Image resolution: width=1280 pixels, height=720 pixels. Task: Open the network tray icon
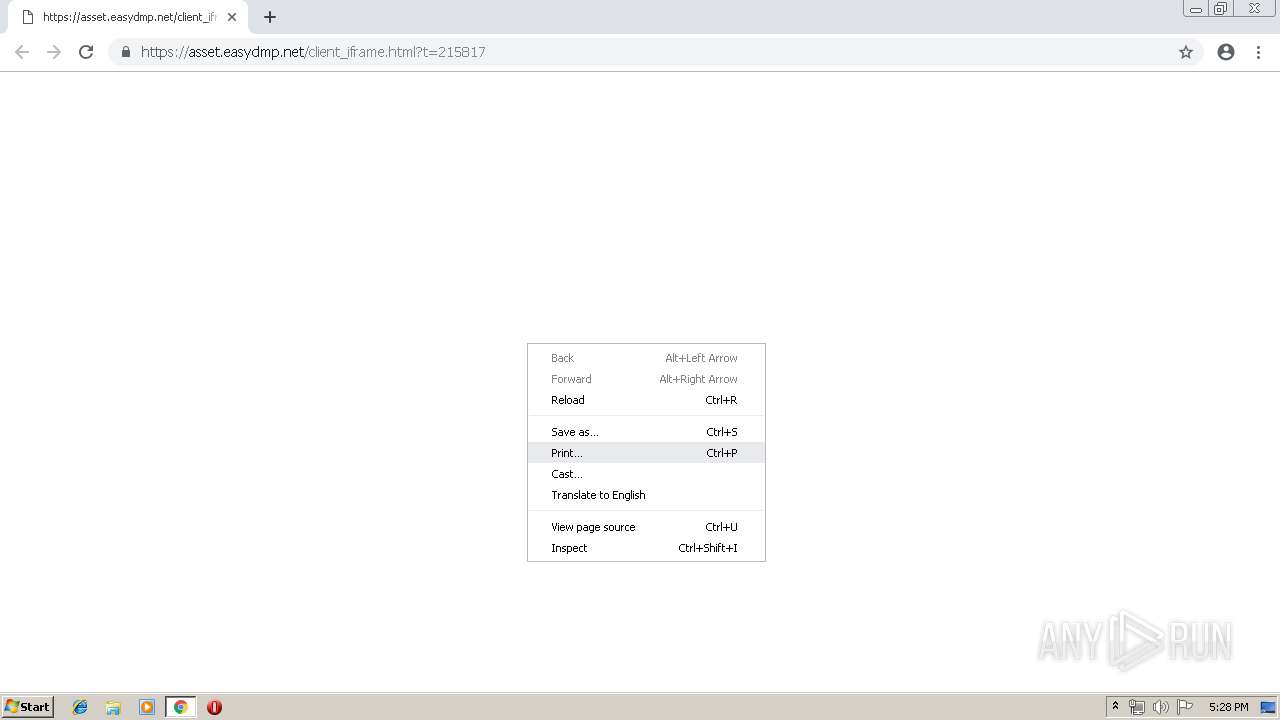coord(1137,707)
